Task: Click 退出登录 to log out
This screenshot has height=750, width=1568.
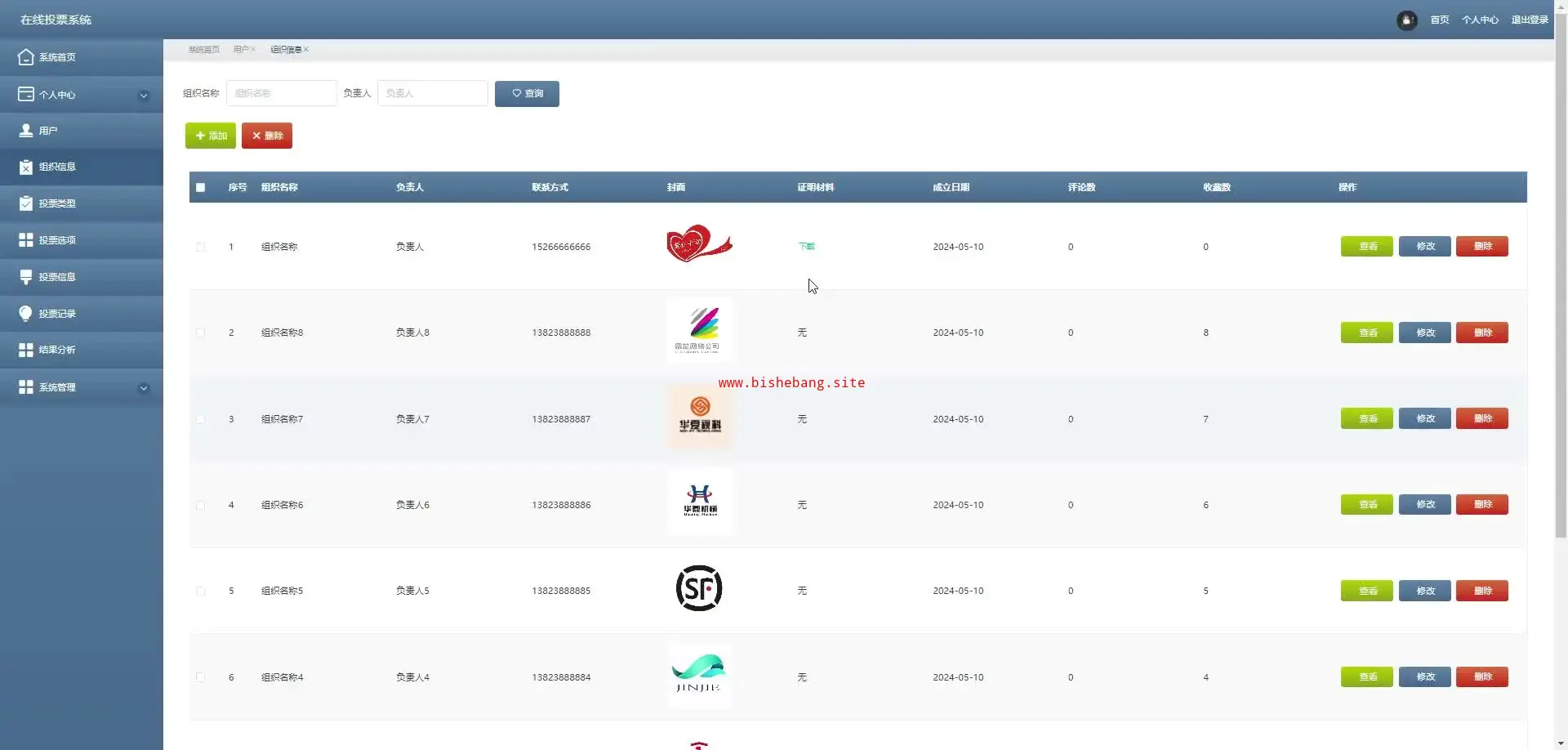Action: pyautogui.click(x=1530, y=20)
